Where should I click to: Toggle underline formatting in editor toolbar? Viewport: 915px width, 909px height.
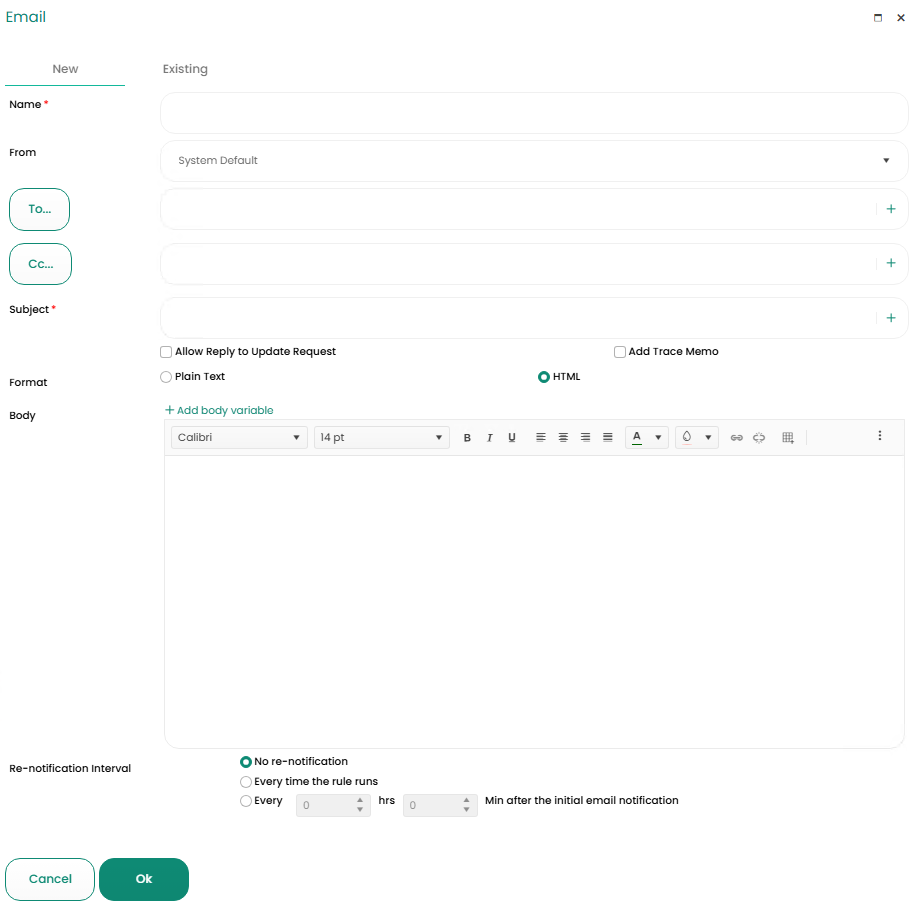click(512, 438)
